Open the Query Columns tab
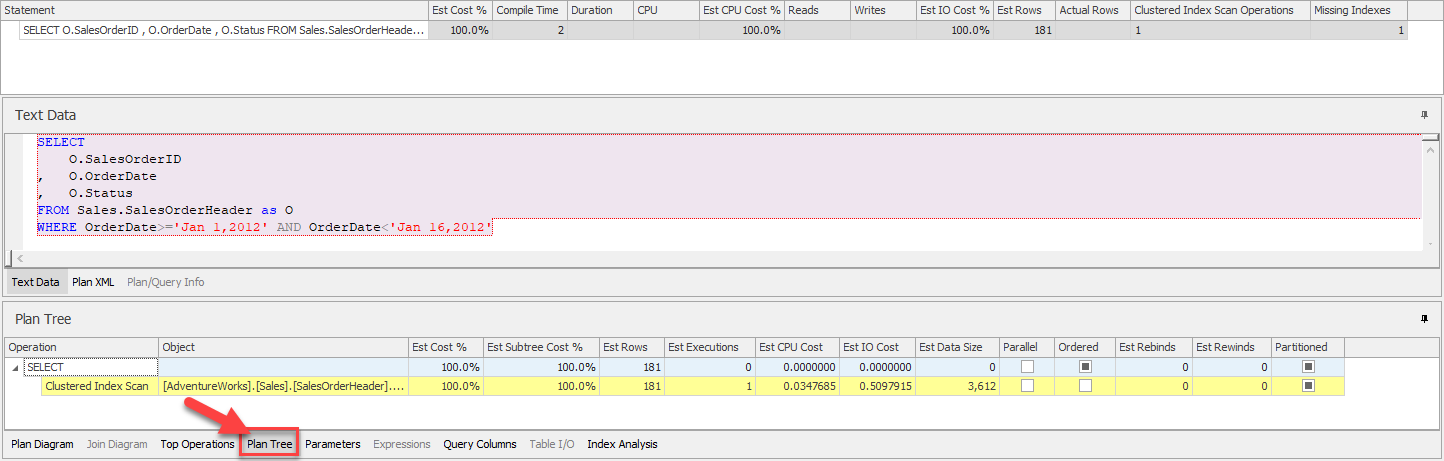This screenshot has height=461, width=1444. coord(480,444)
